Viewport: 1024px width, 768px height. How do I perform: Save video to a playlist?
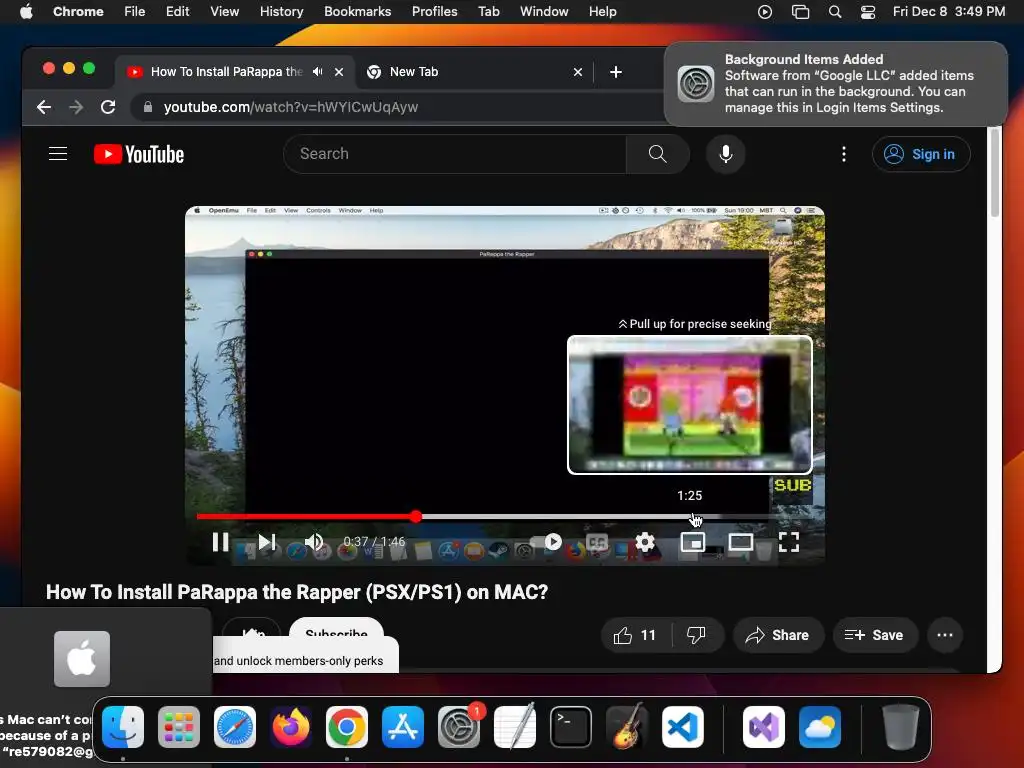(875, 635)
